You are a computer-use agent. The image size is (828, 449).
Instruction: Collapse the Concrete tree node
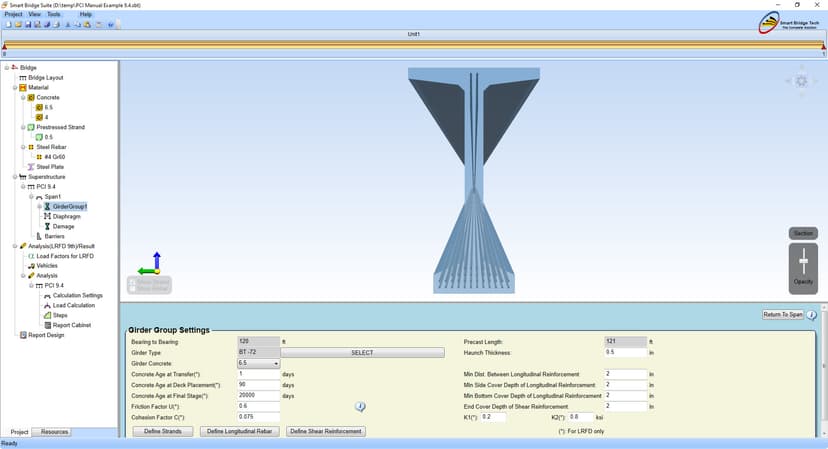coord(23,98)
